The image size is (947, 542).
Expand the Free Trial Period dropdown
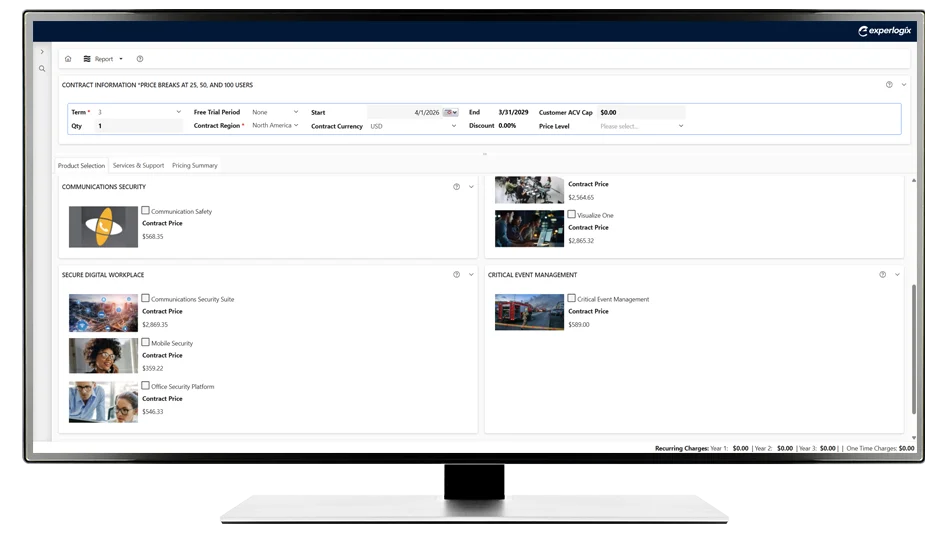(x=275, y=112)
